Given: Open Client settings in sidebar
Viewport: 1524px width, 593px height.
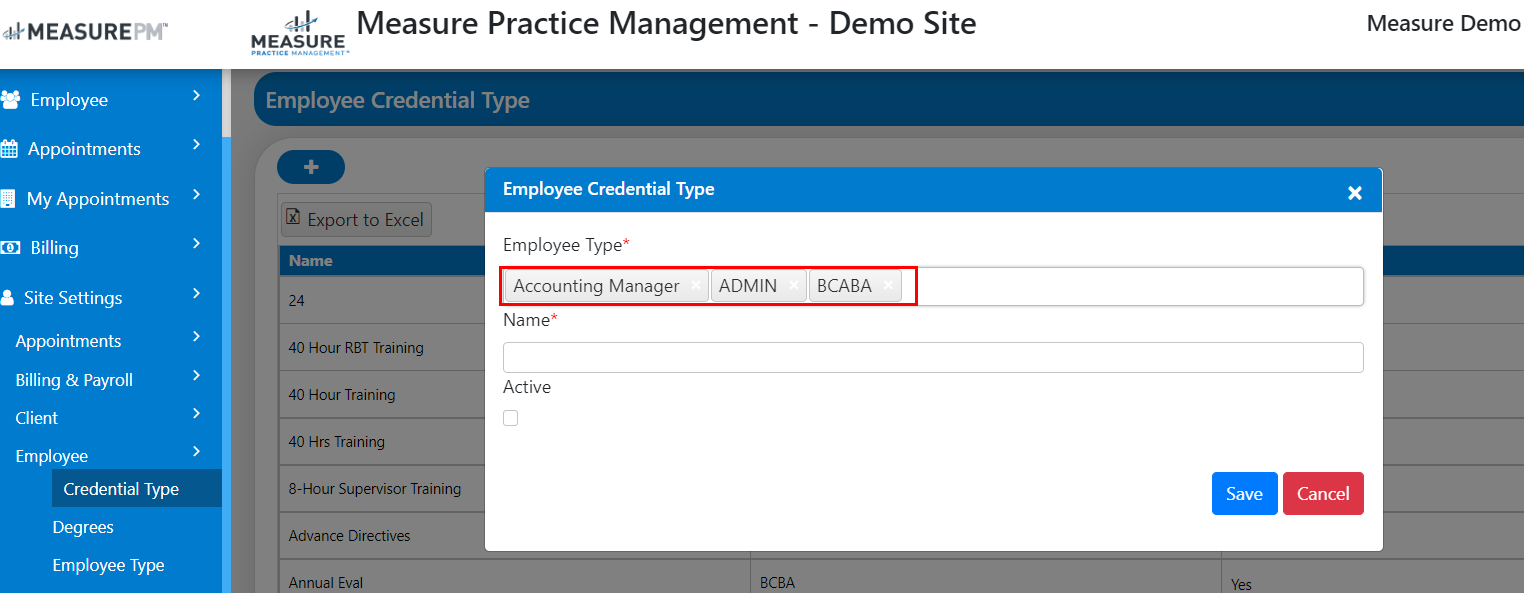Looking at the screenshot, I should point(37,418).
